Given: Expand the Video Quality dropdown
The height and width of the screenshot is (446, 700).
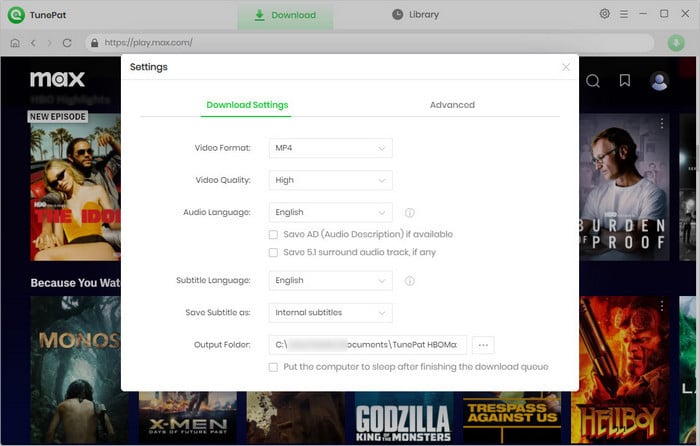Looking at the screenshot, I should tap(330, 180).
